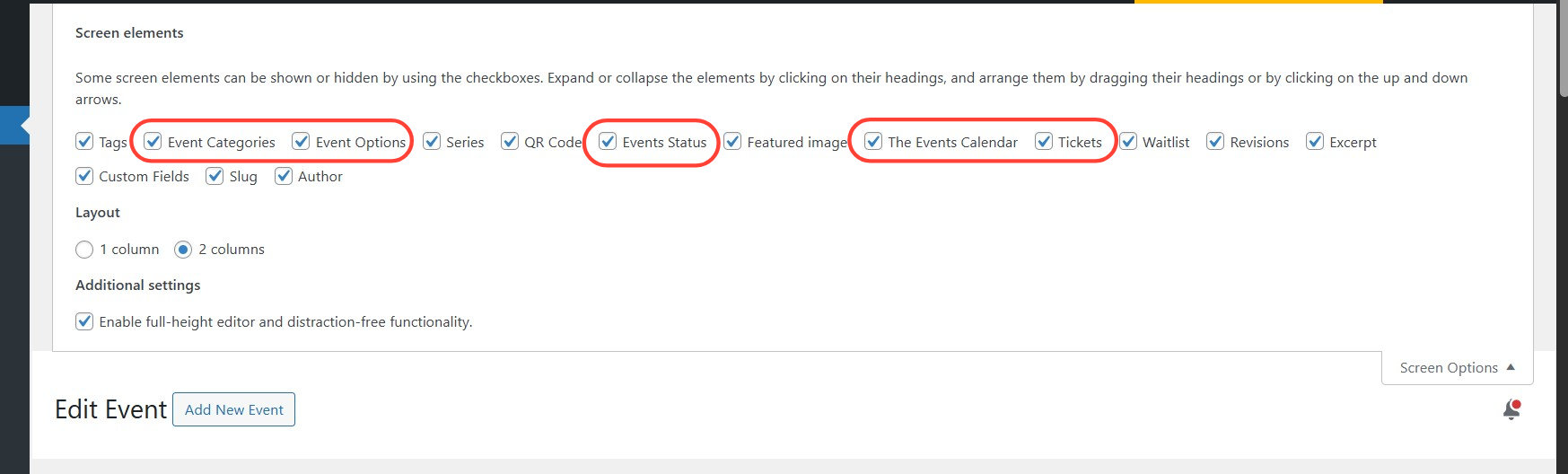The height and width of the screenshot is (474, 1568).
Task: Uncheck the Tags checkbox
Action: (84, 142)
